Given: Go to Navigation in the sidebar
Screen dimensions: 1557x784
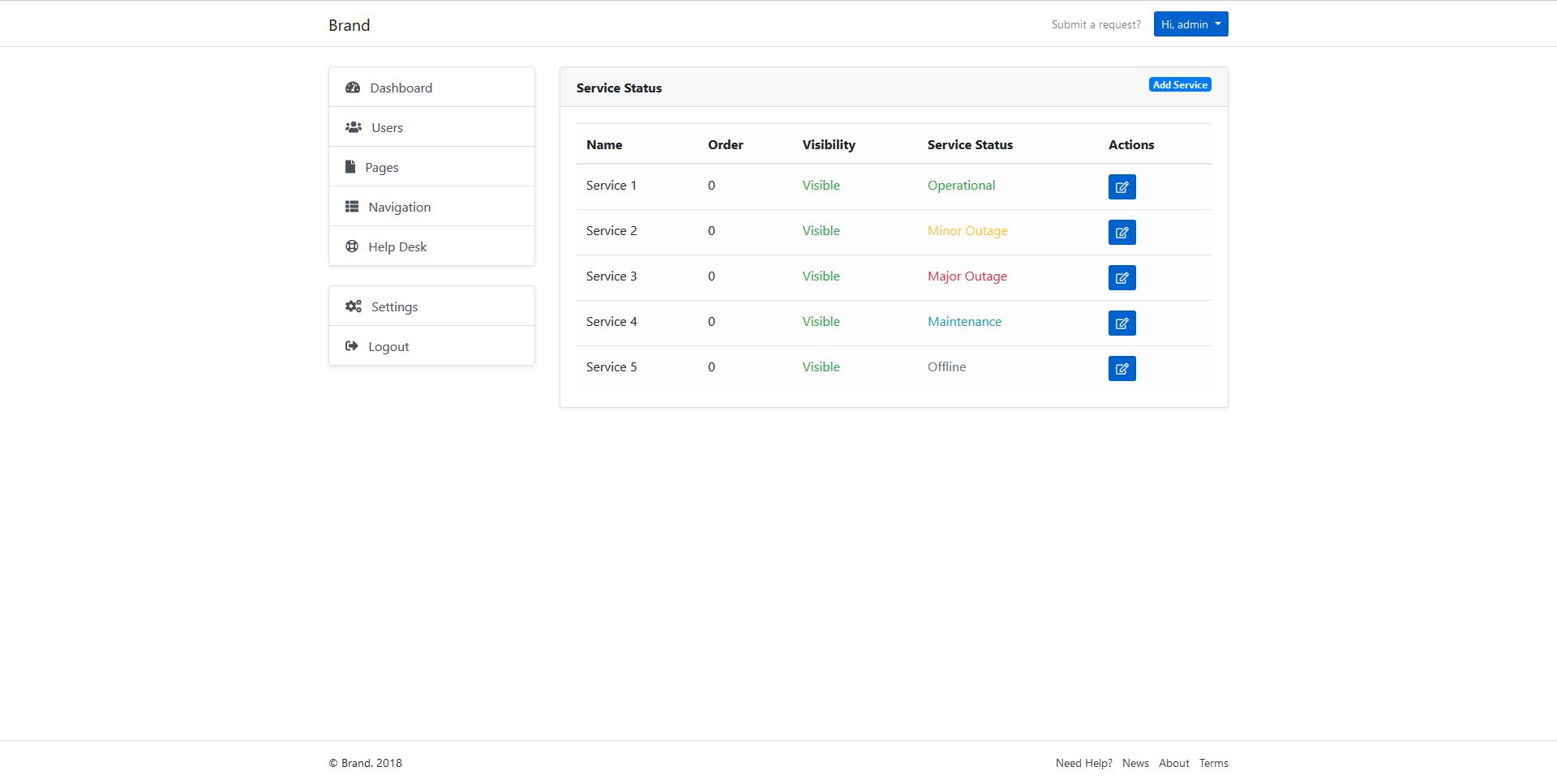Looking at the screenshot, I should 399,207.
